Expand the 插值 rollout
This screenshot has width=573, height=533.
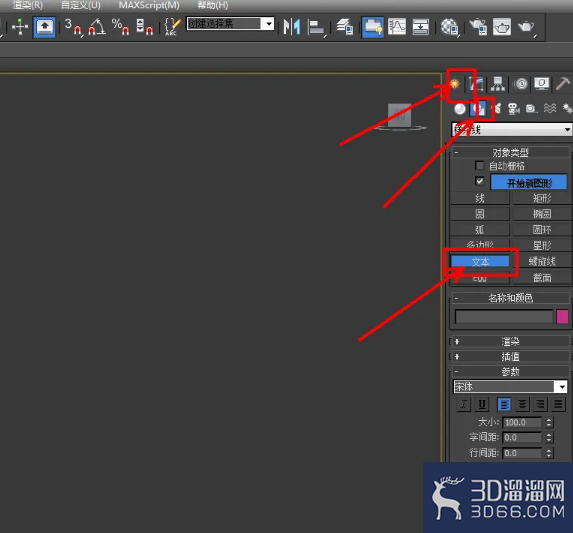(511, 357)
